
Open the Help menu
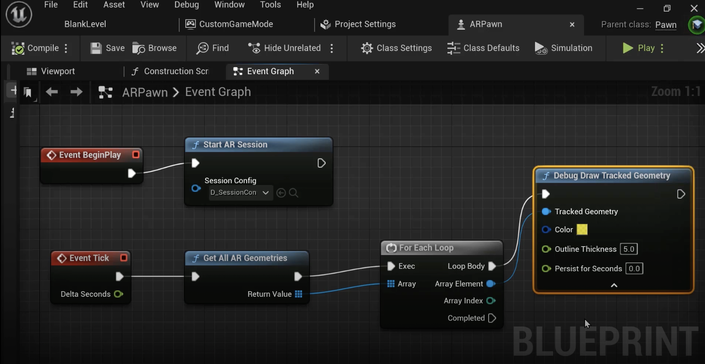[305, 5]
